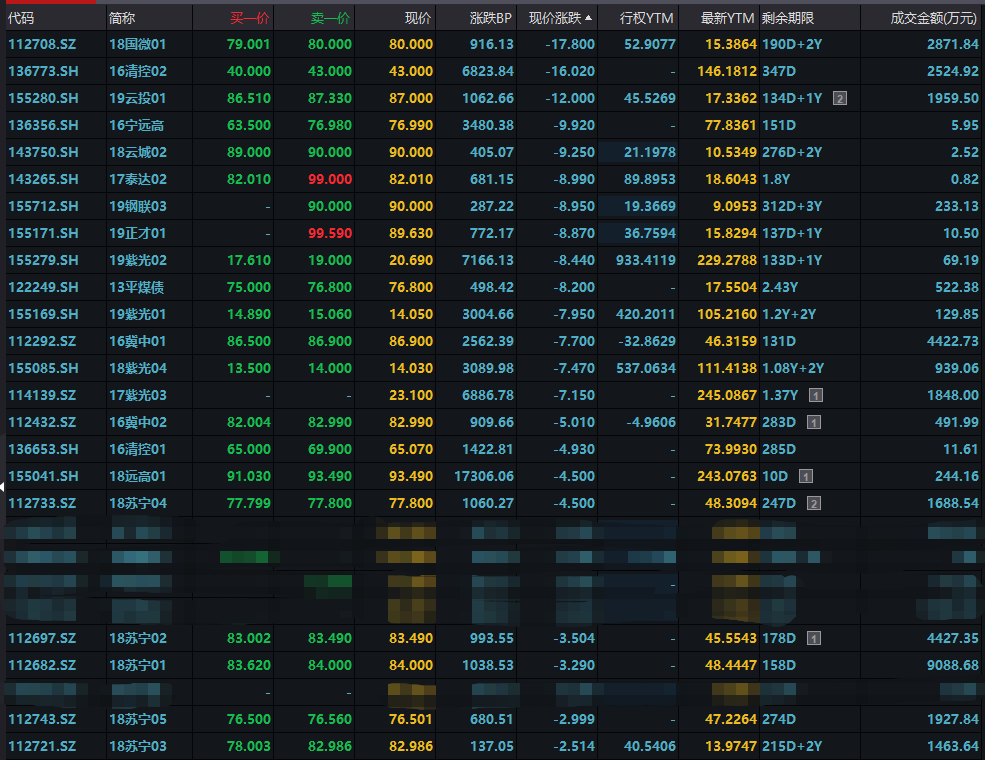
Task: Click turnover 9088.68 for 18苏宁01
Action: (x=953, y=666)
